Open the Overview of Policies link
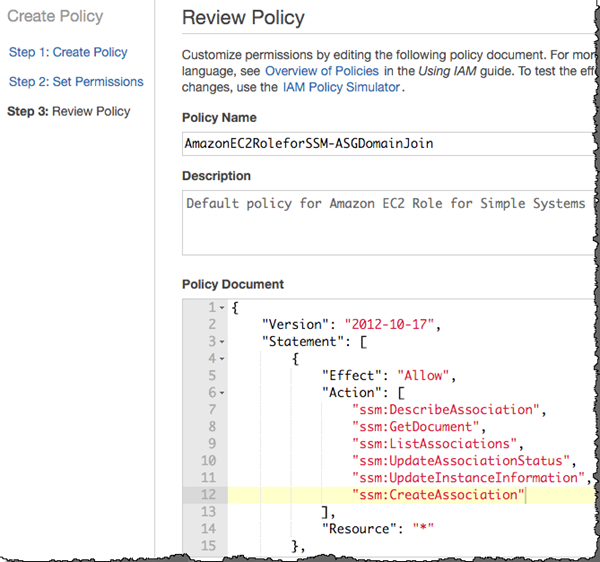600x562 pixels. click(322, 71)
